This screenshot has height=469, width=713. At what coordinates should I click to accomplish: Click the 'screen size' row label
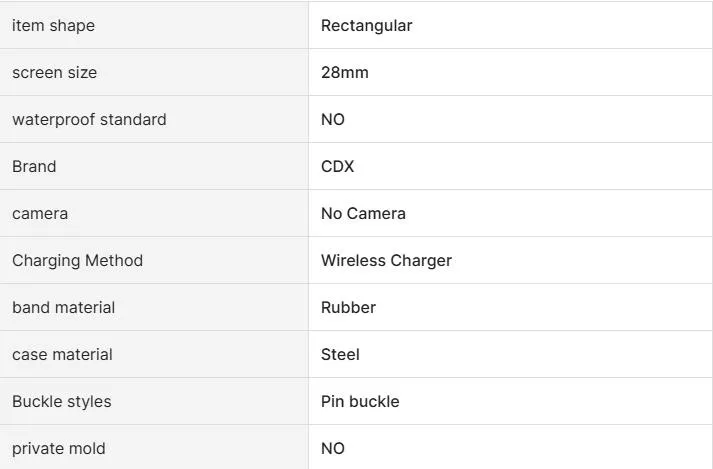click(x=54, y=73)
